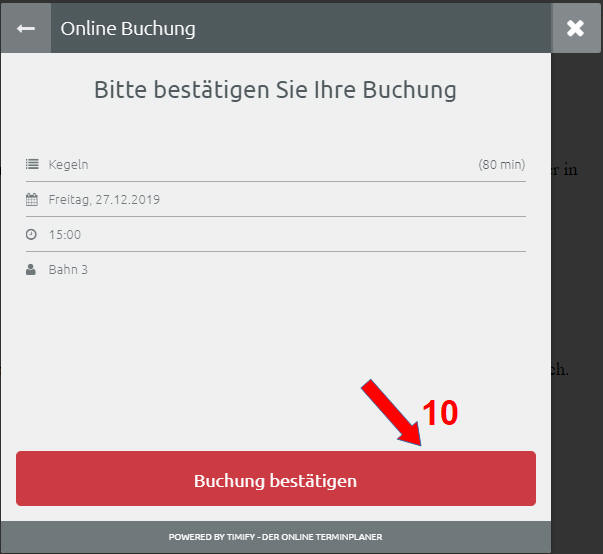The width and height of the screenshot is (603, 554).
Task: Click the (80 min) duration text
Action: coord(501,165)
